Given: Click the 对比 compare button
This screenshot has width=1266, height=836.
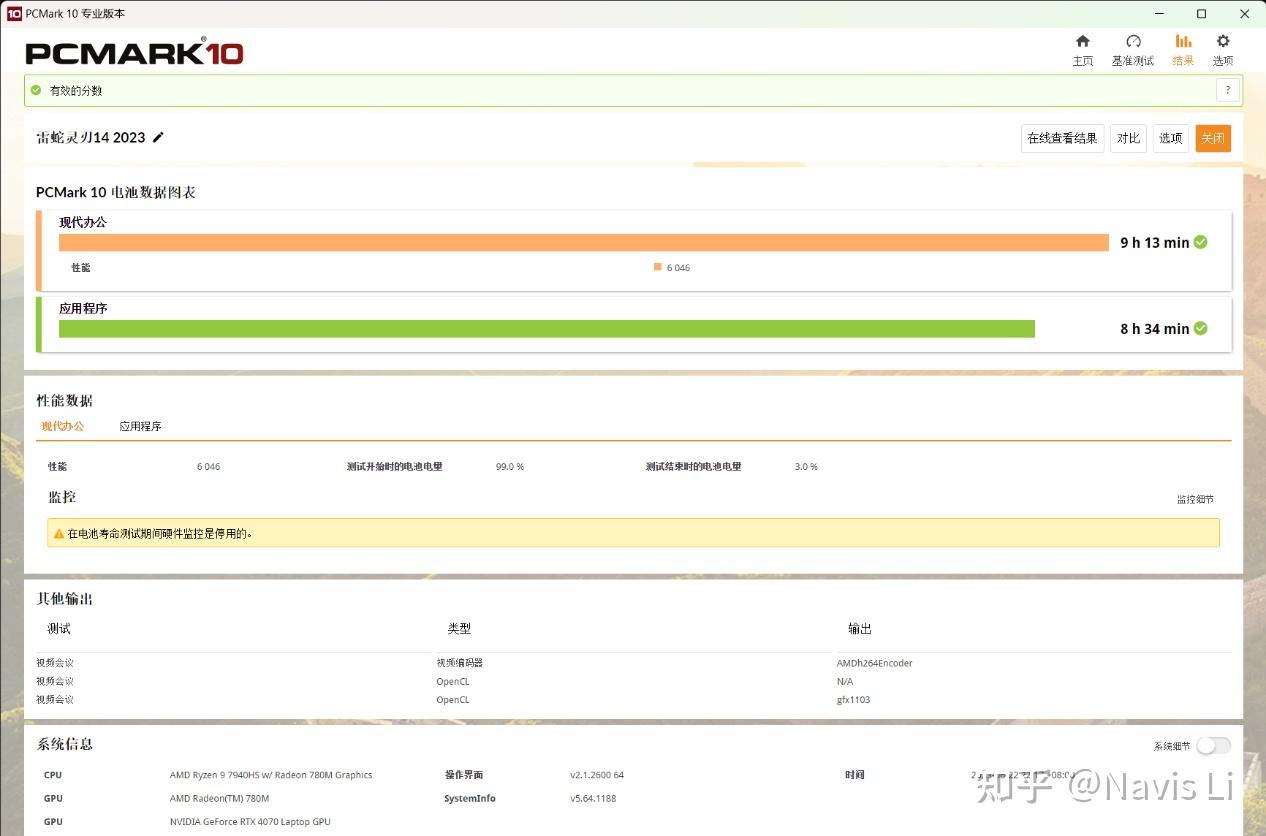Looking at the screenshot, I should [x=1128, y=138].
